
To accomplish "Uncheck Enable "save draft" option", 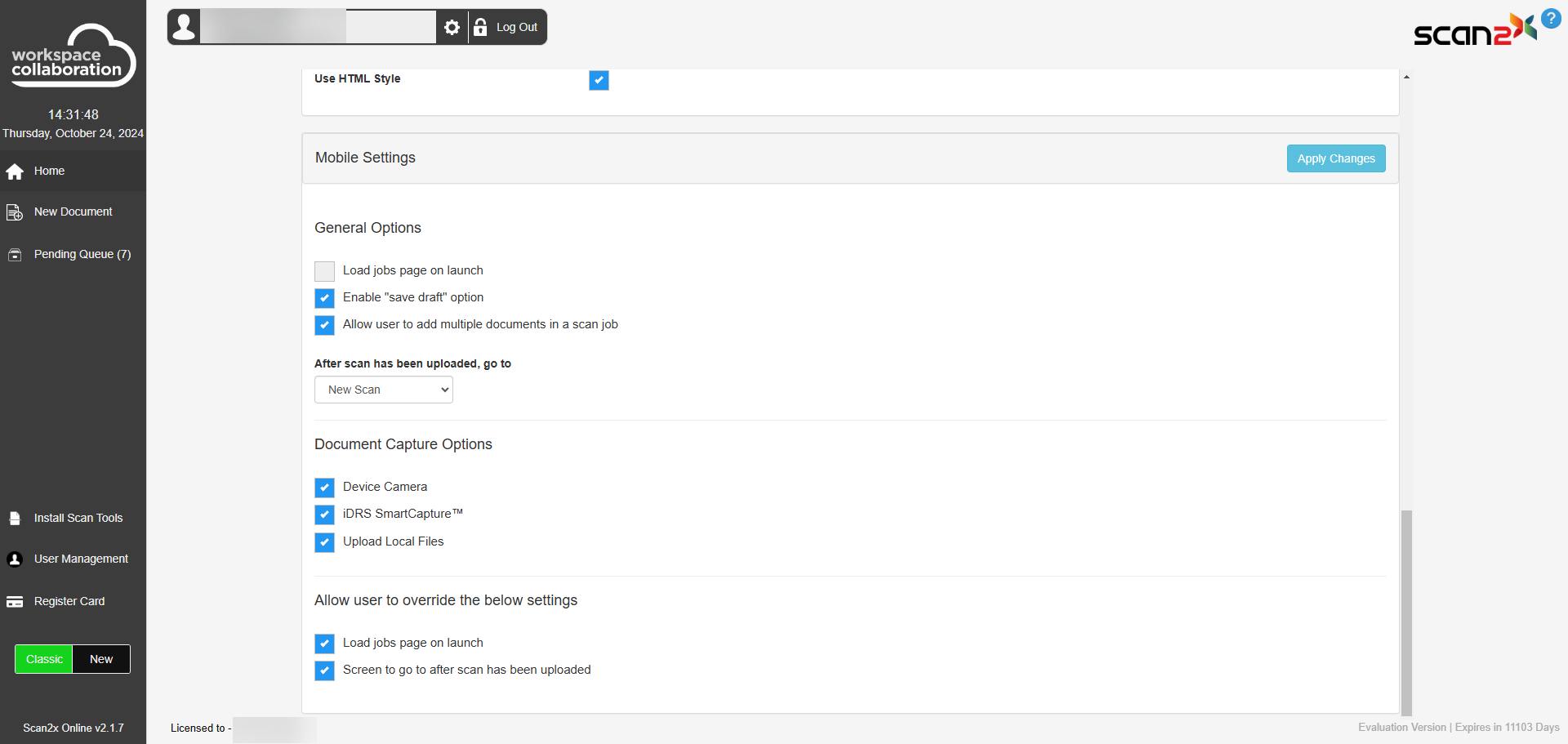I will pos(324,298).
